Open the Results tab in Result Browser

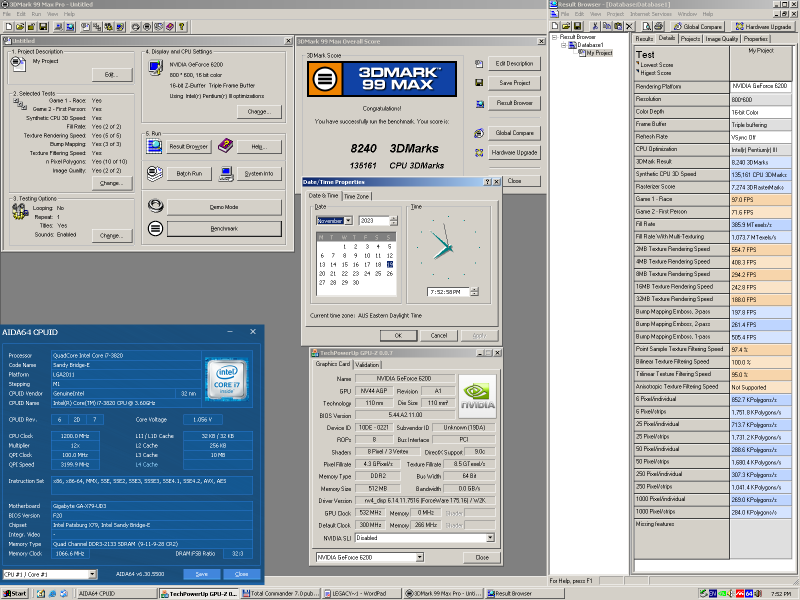pyautogui.click(x=644, y=39)
